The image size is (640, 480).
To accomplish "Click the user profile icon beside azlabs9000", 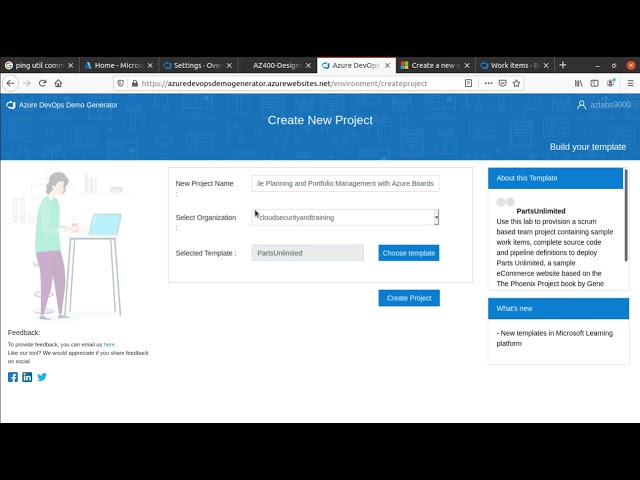I will click(581, 105).
